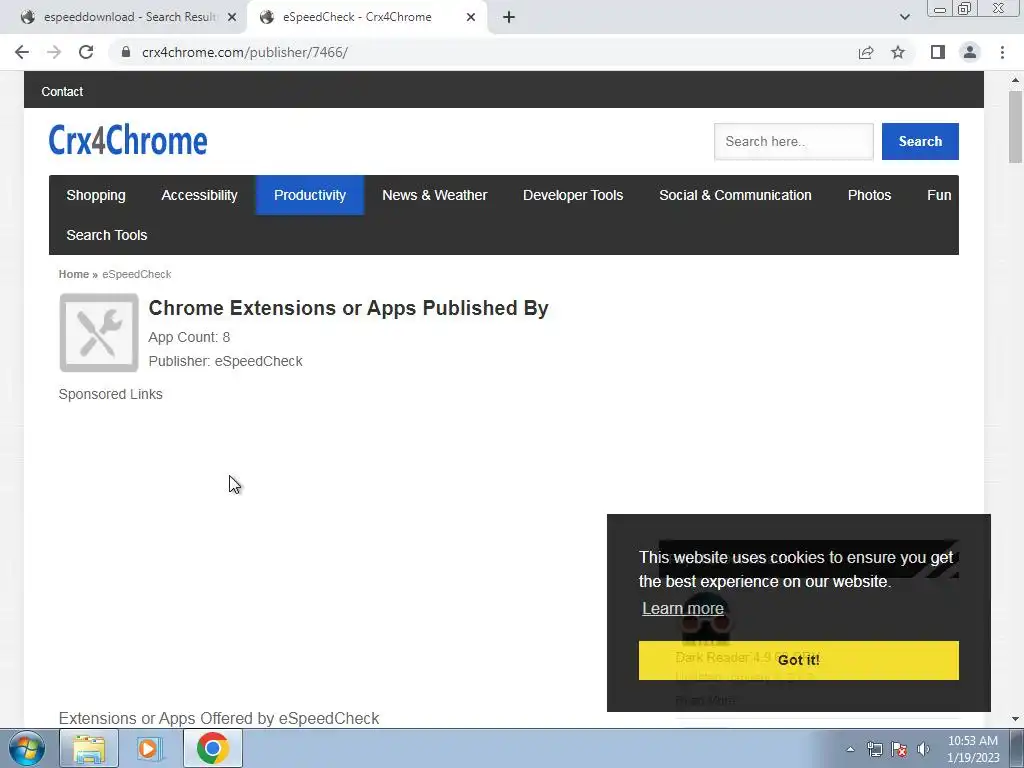Click the volume speaker icon

click(923, 749)
